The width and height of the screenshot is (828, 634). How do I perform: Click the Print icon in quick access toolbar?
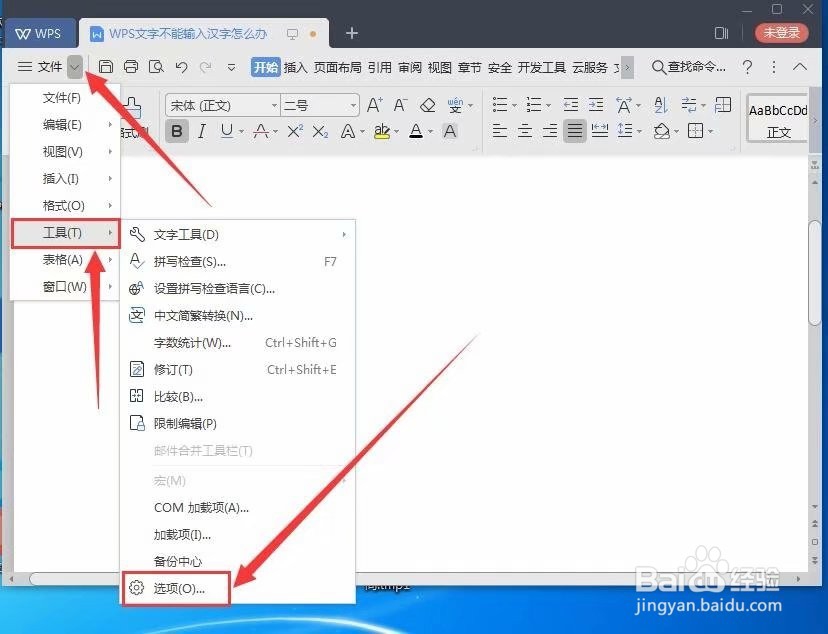131,65
